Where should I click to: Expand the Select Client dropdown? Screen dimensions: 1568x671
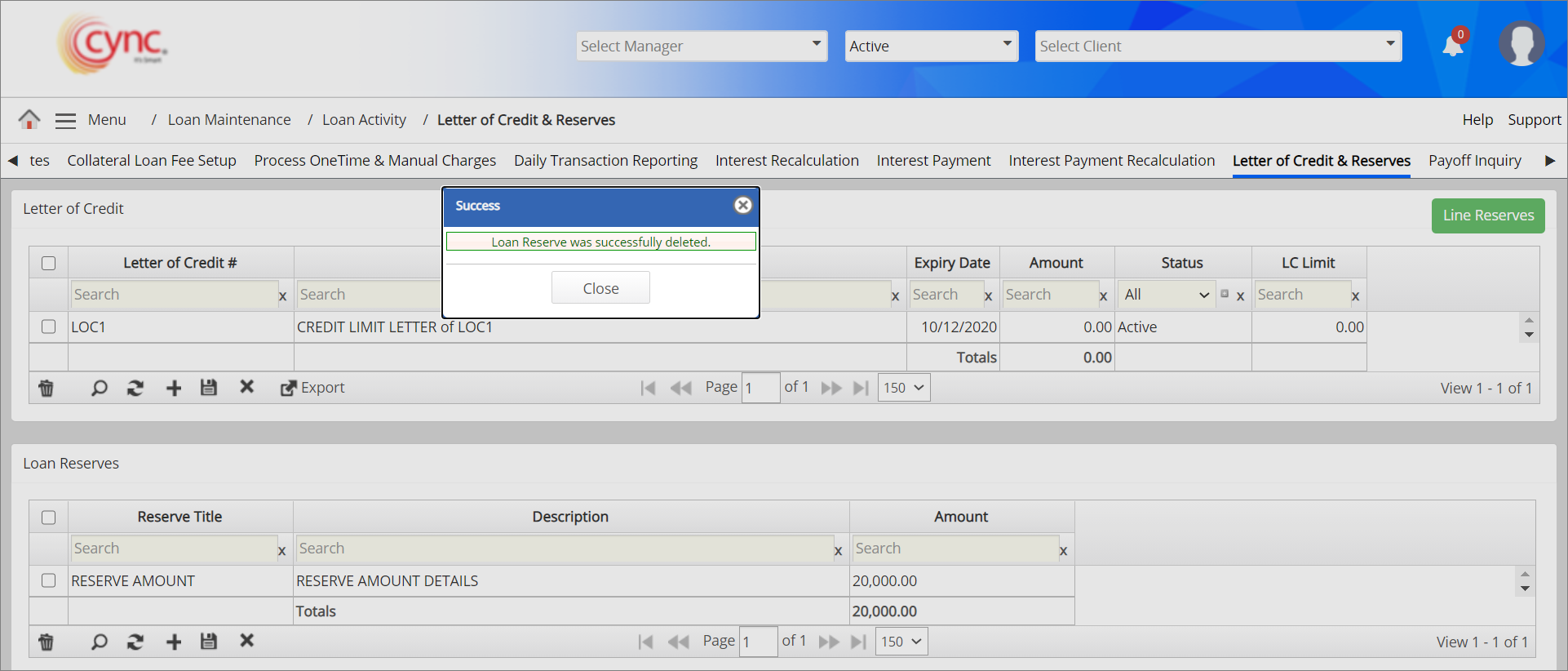[x=1217, y=47]
